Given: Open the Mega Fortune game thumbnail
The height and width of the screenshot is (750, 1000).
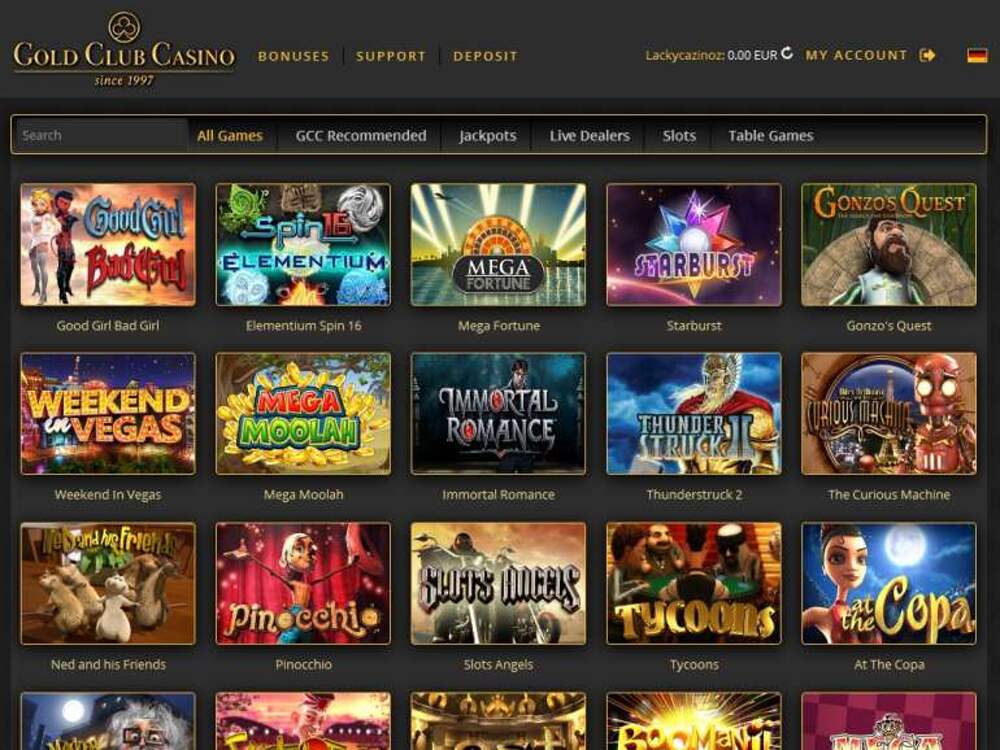Looking at the screenshot, I should coord(498,245).
